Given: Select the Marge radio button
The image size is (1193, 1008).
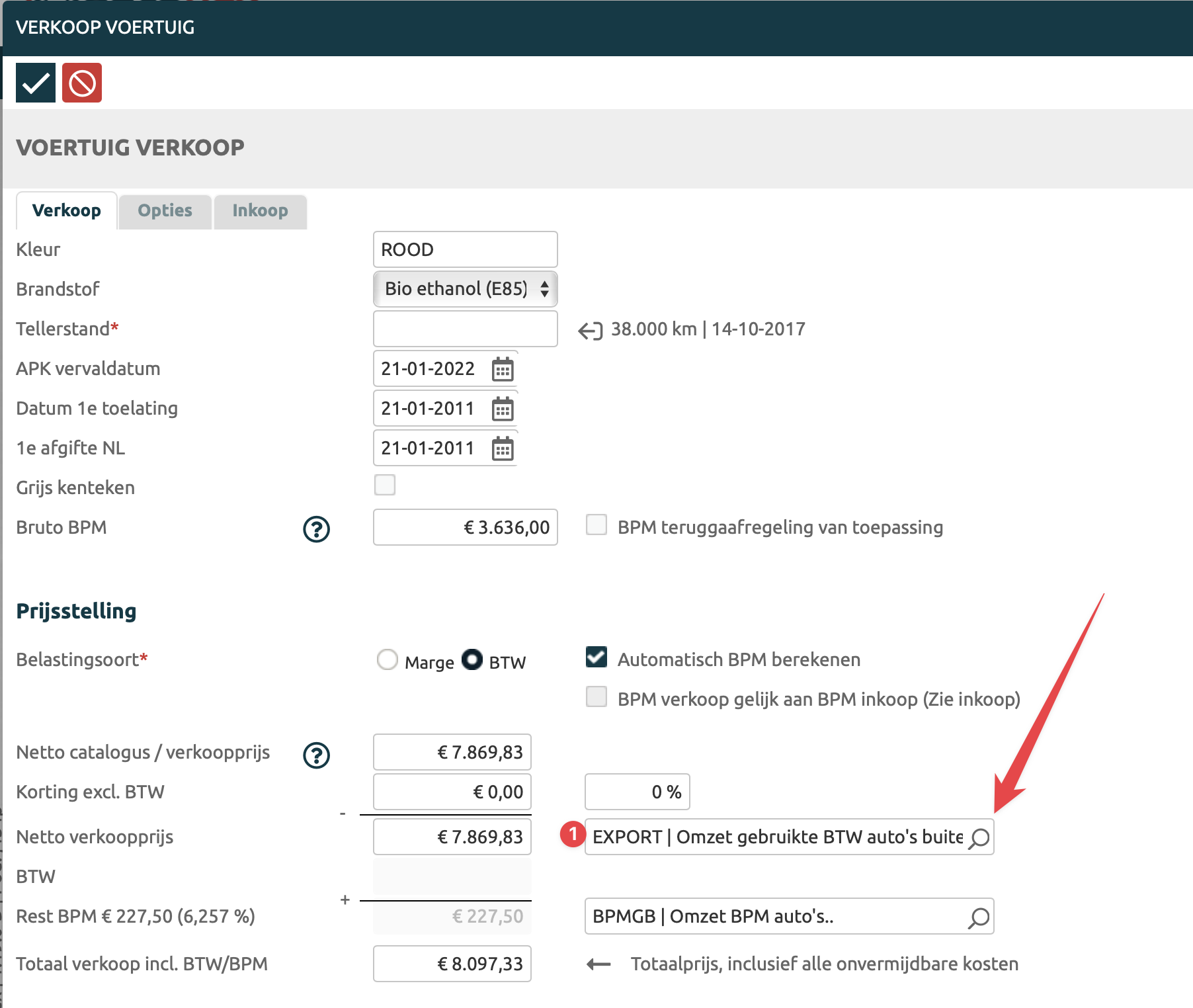Looking at the screenshot, I should [x=388, y=659].
